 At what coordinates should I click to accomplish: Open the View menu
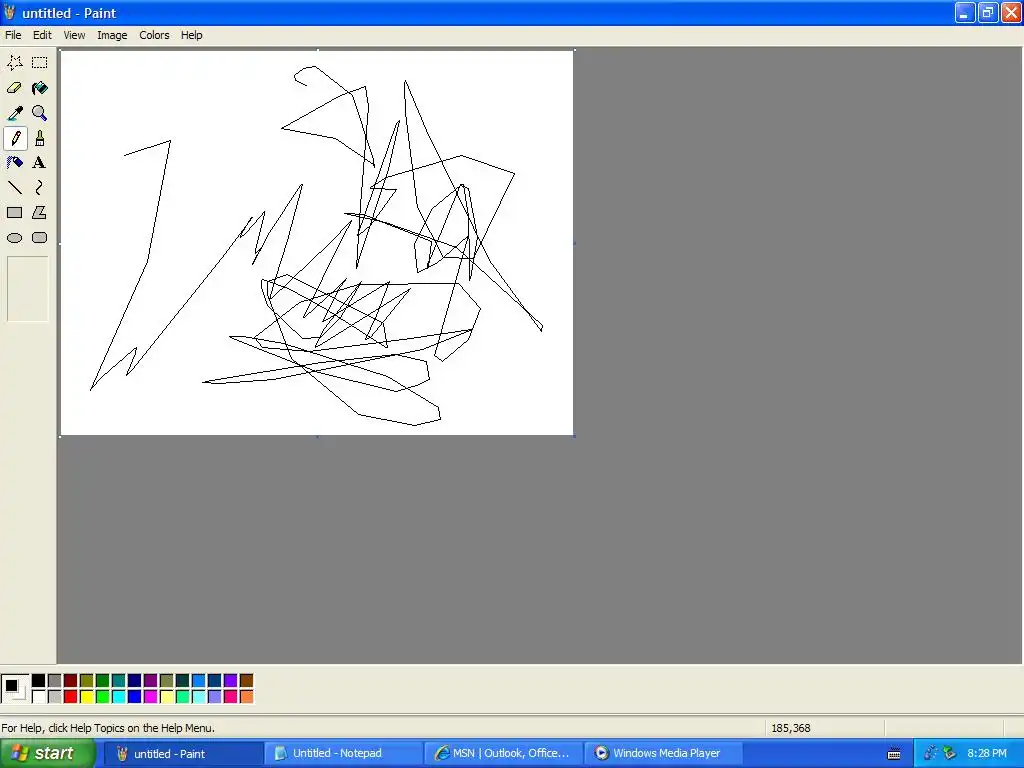coord(74,35)
